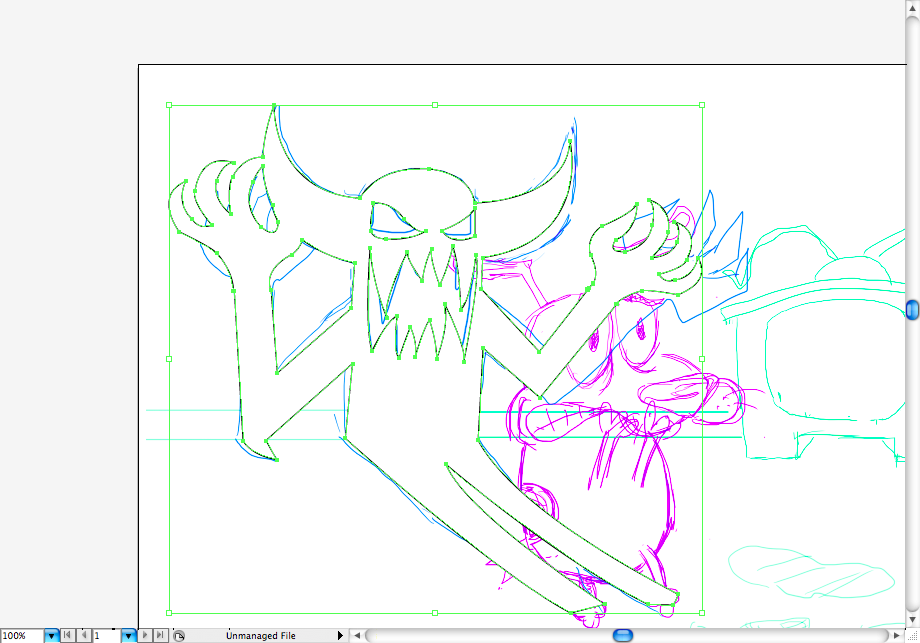Click the bottom-center bounding box handle
This screenshot has width=920, height=643.
(435, 613)
